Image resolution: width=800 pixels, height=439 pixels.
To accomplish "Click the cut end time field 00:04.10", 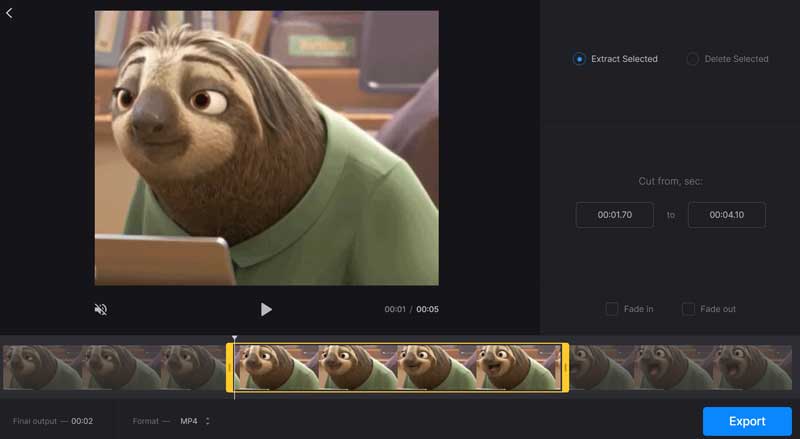I will [727, 215].
